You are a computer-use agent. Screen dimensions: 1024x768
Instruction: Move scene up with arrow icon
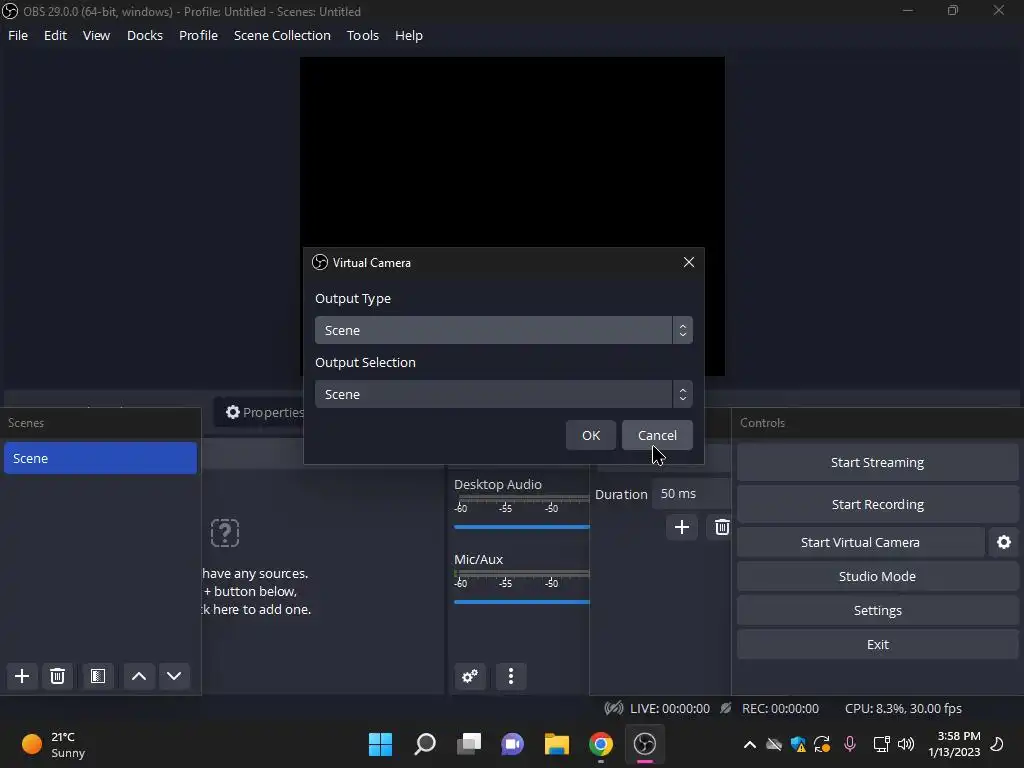coord(138,676)
